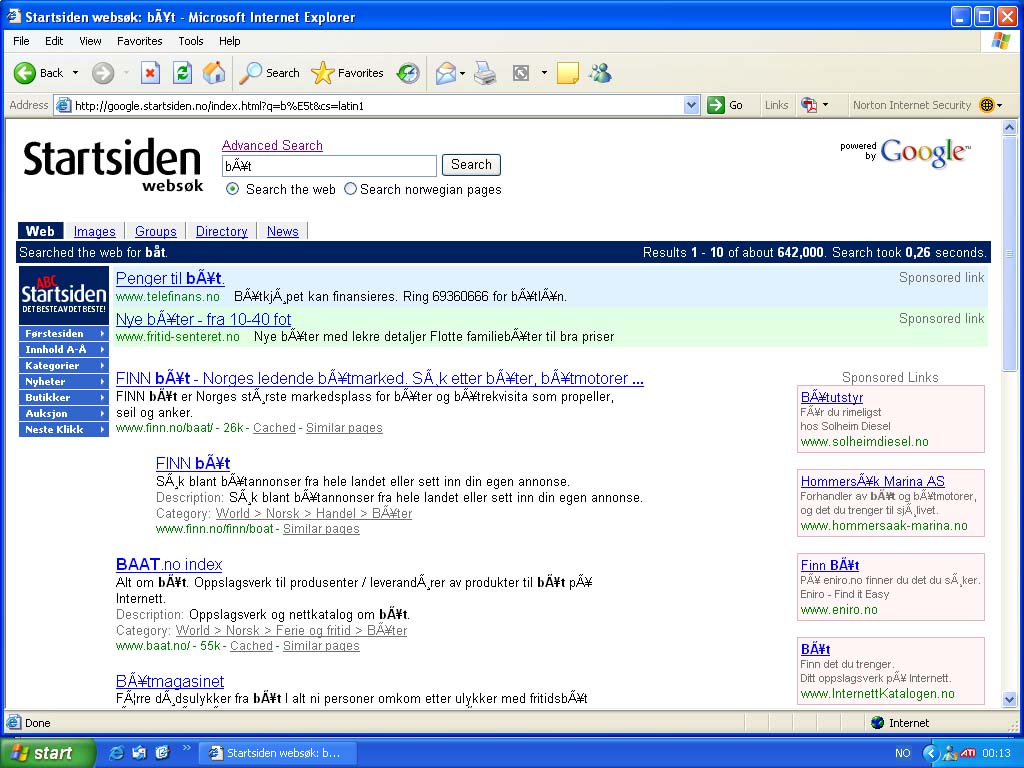Click the address bar URL field
Screen dimensions: 1024x768
(378, 105)
